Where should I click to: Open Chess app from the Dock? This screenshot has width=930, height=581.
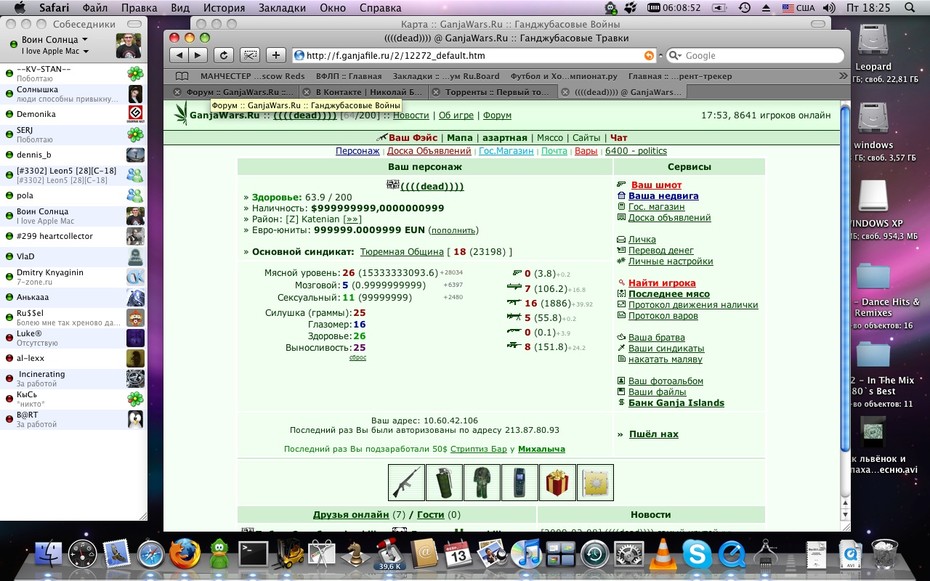pyautogui.click(x=355, y=554)
